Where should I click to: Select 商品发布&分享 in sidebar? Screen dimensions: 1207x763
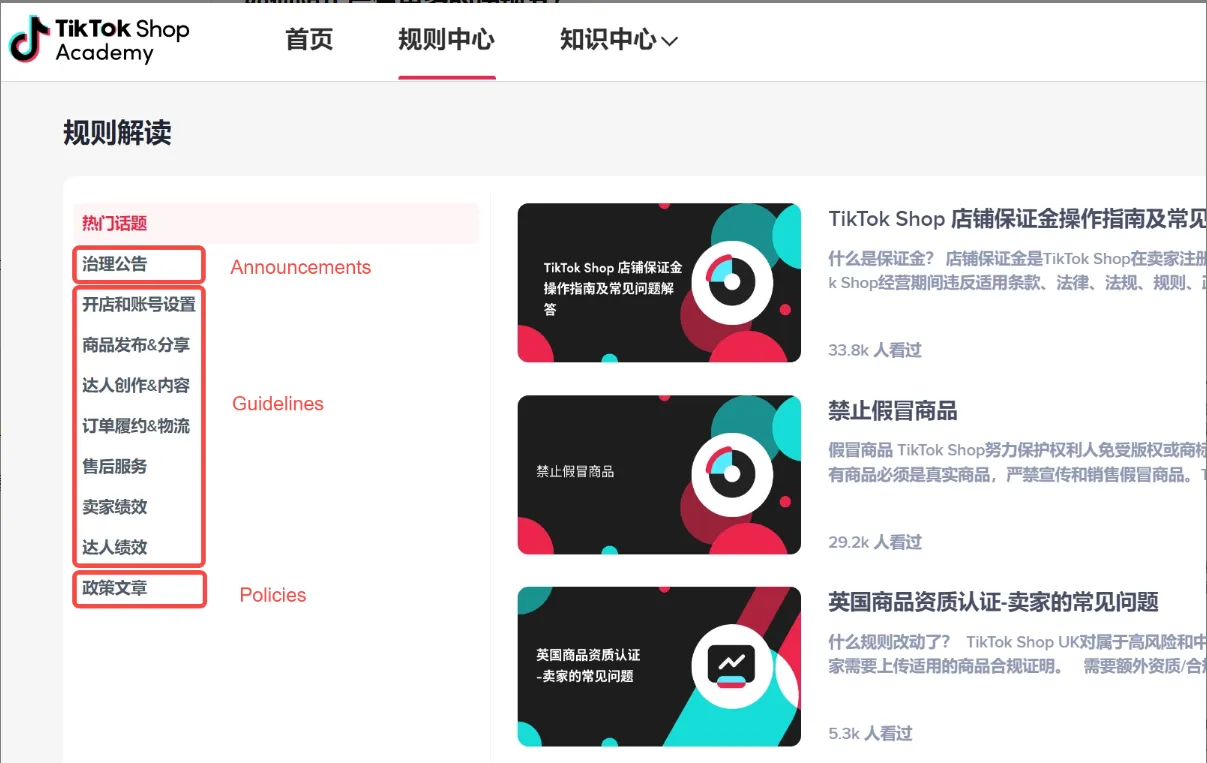pos(136,345)
